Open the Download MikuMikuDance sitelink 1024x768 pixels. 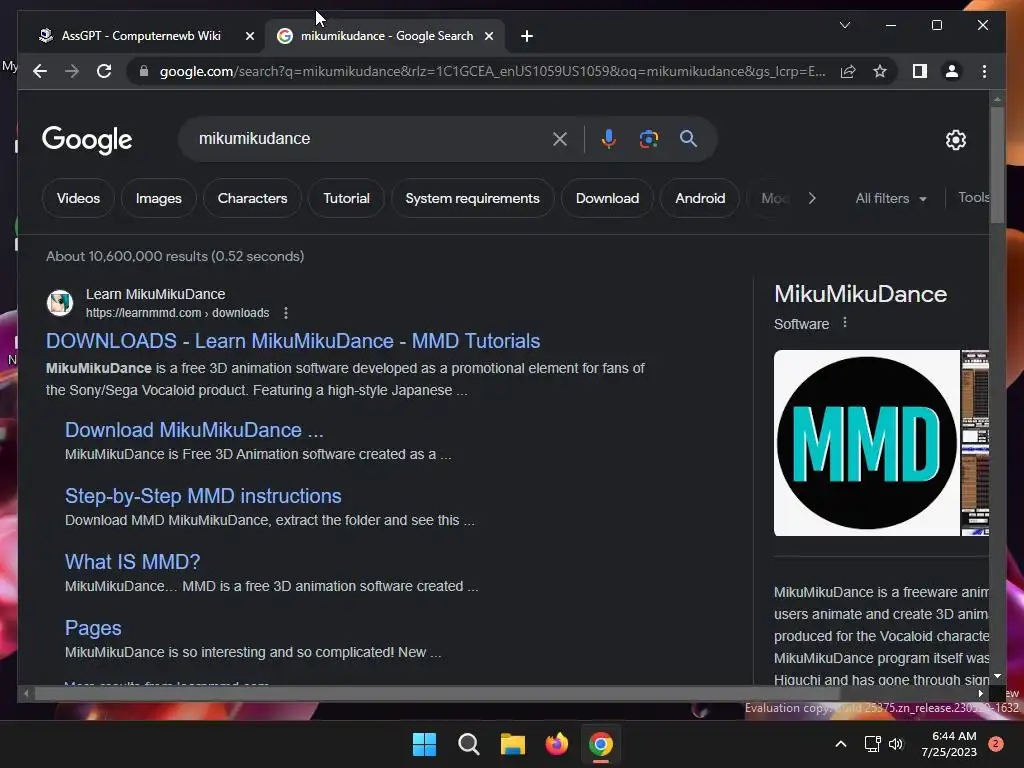pyautogui.click(x=194, y=430)
